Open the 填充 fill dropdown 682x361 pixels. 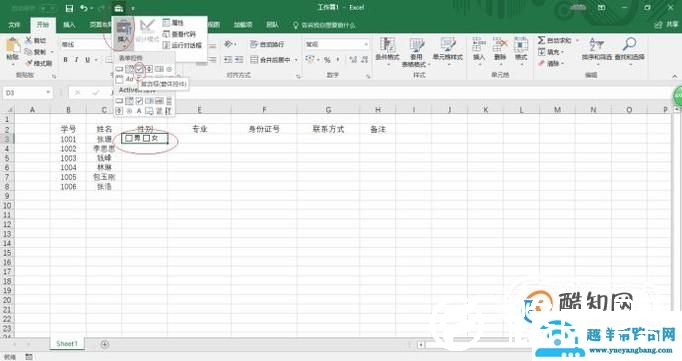pyautogui.click(x=551, y=52)
